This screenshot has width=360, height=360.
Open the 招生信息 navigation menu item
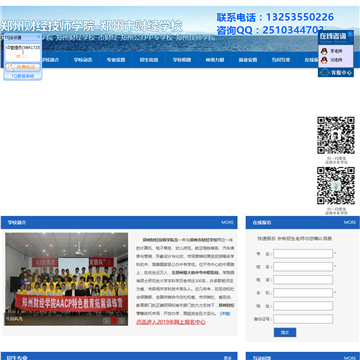point(149,60)
